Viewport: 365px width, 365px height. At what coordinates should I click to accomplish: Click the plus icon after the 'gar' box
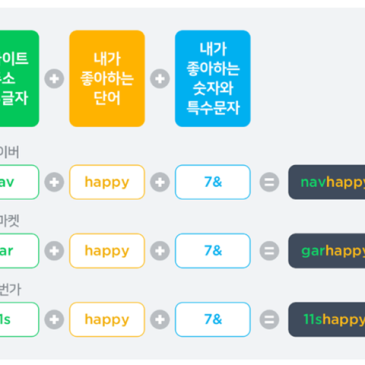(54, 251)
